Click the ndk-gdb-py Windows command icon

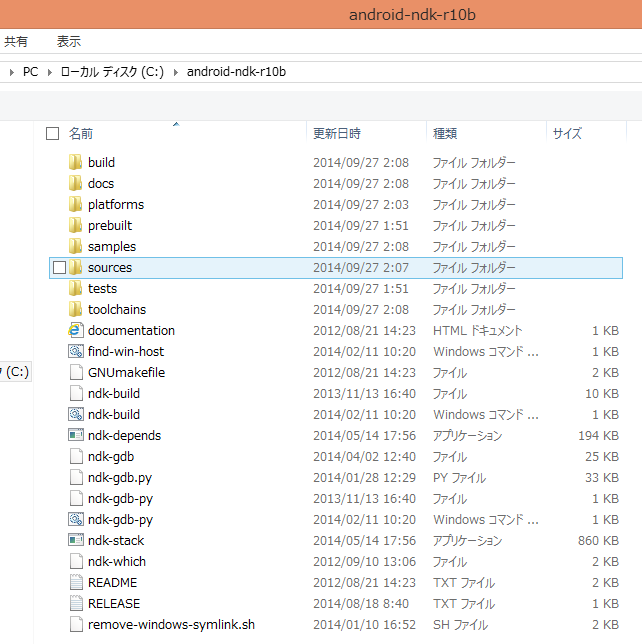[76, 519]
